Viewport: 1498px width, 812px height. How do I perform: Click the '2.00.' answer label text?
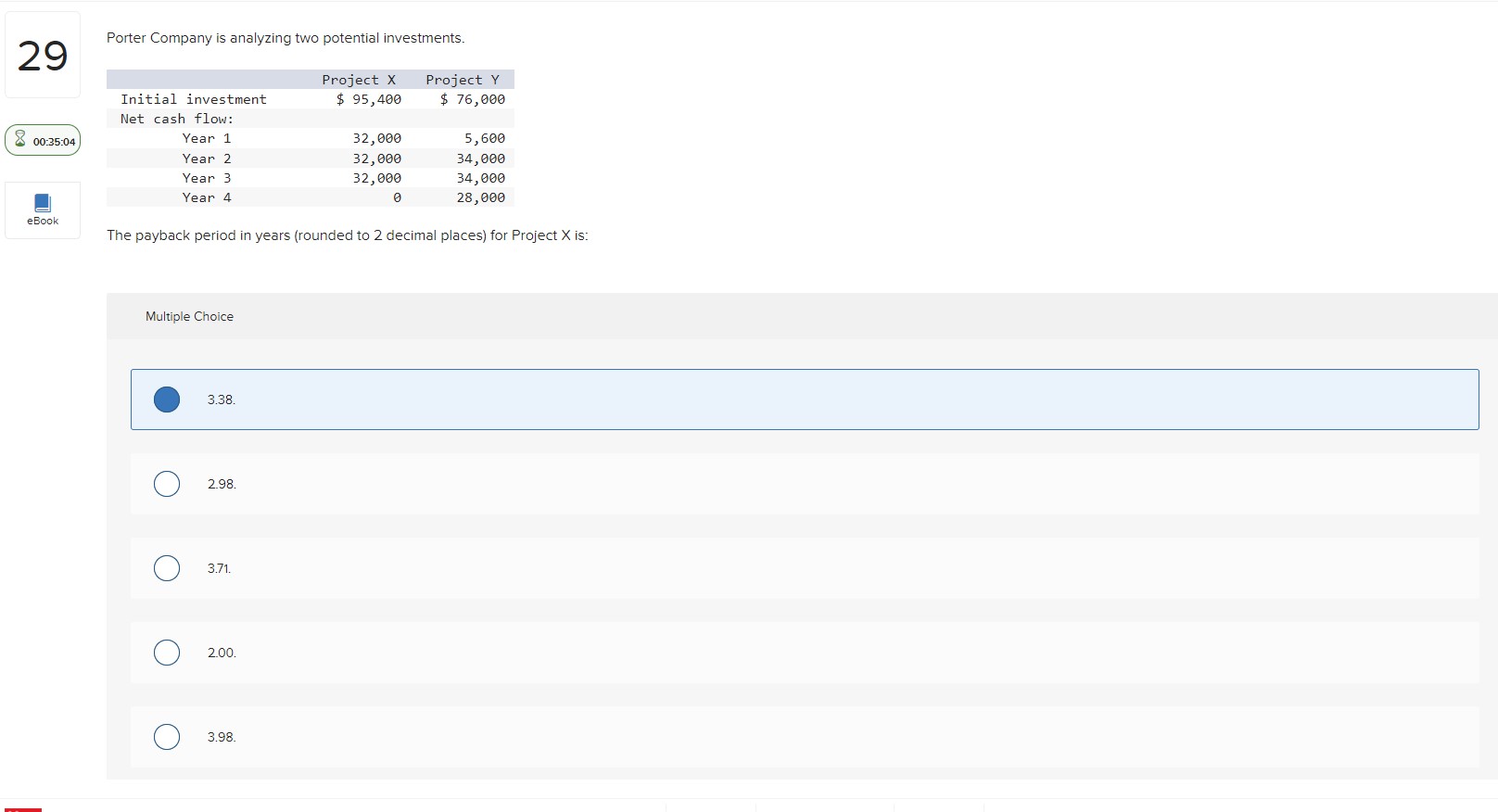(222, 653)
